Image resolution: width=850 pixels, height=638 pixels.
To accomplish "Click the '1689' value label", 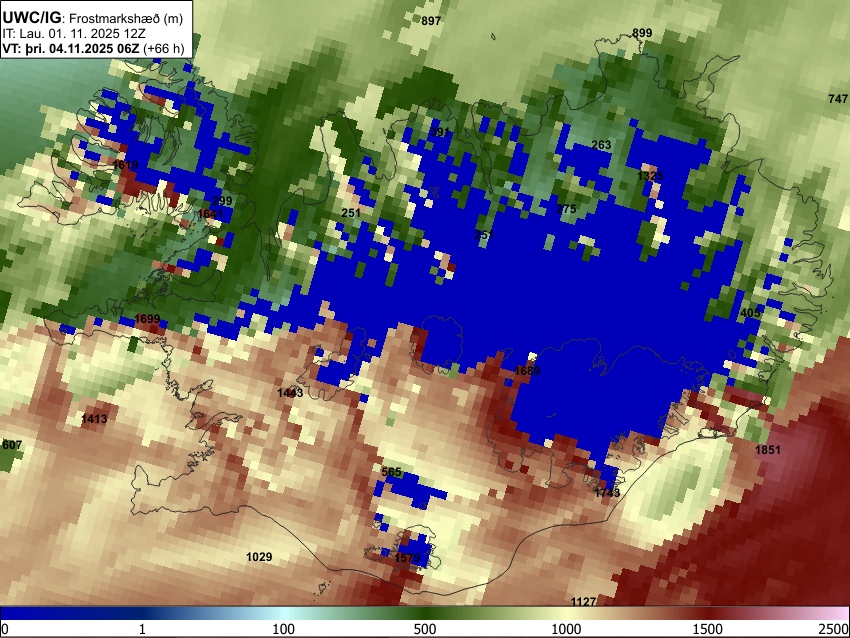I will click(527, 371).
